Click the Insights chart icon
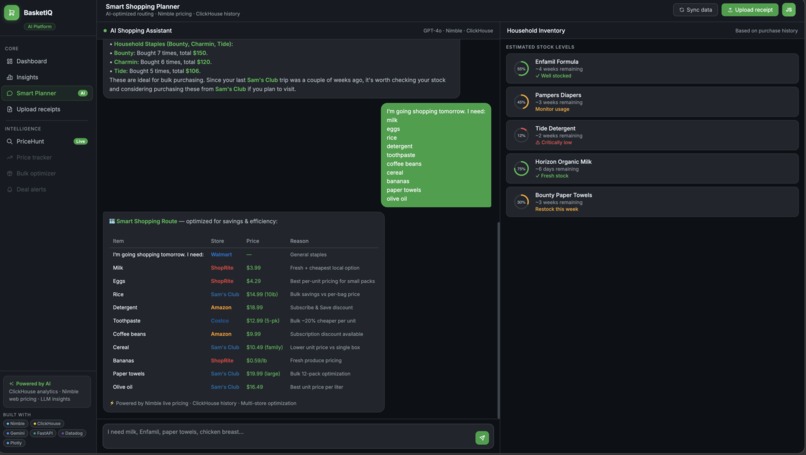This screenshot has height=455, width=806. tap(9, 77)
